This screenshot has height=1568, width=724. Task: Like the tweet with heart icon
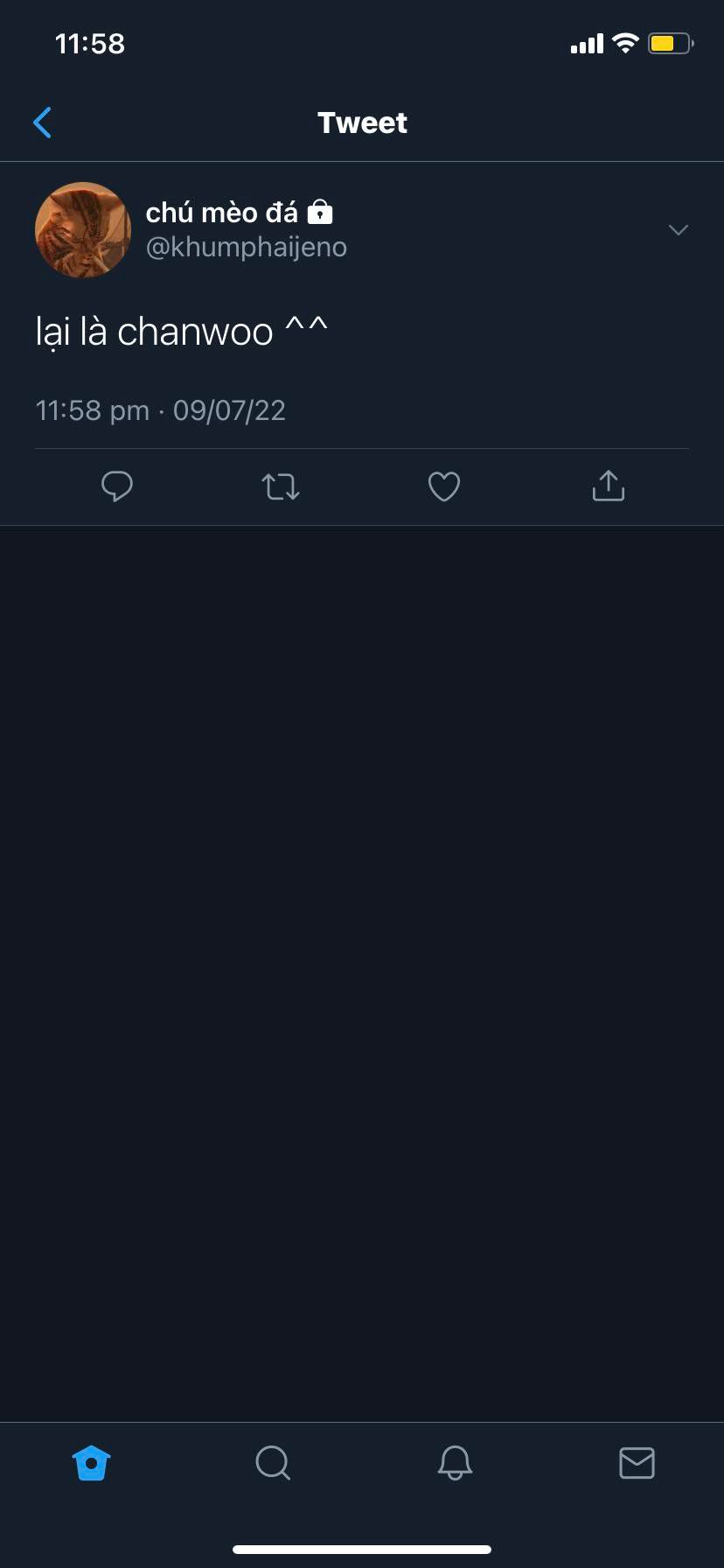[444, 486]
